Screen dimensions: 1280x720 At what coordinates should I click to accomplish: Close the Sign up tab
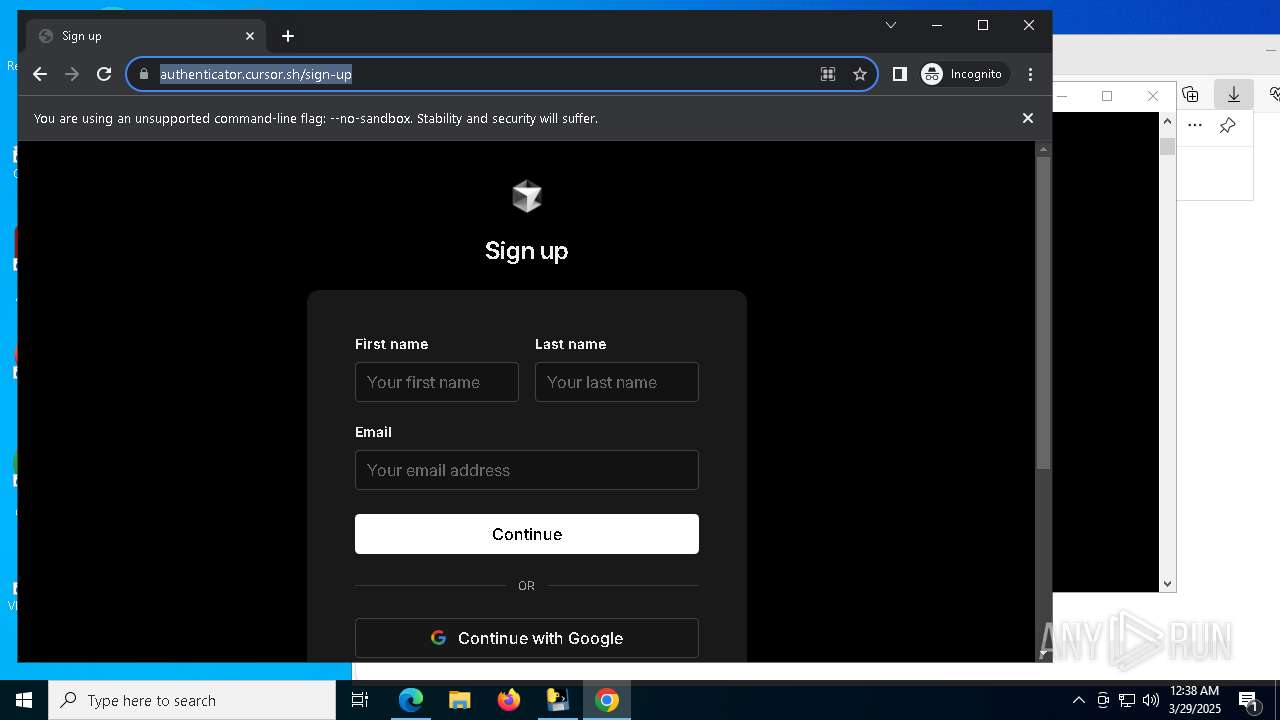[250, 36]
